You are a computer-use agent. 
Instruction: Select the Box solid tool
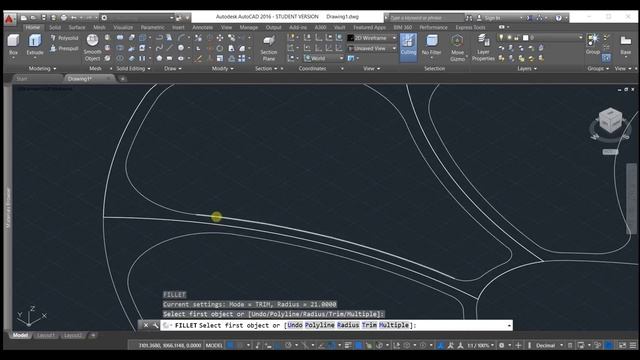pos(13,44)
